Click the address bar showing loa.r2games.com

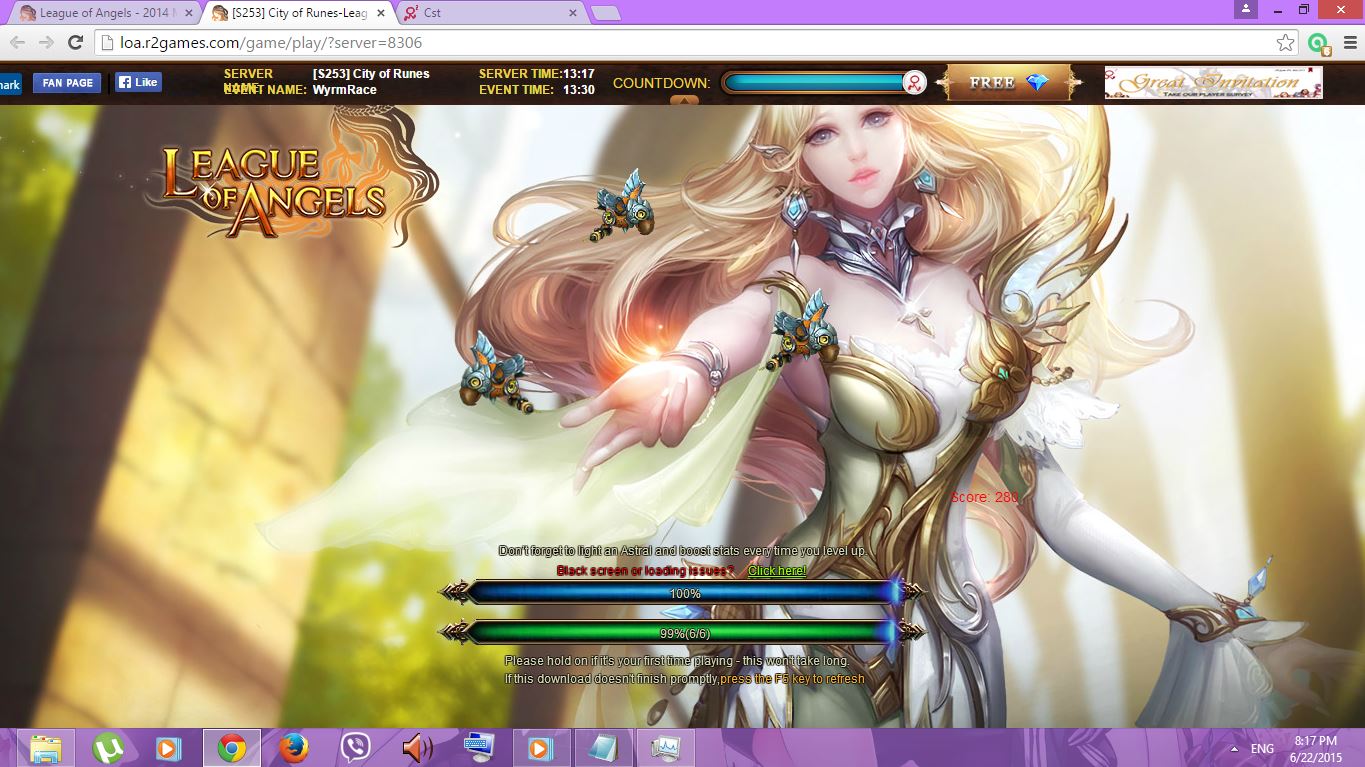pos(680,42)
